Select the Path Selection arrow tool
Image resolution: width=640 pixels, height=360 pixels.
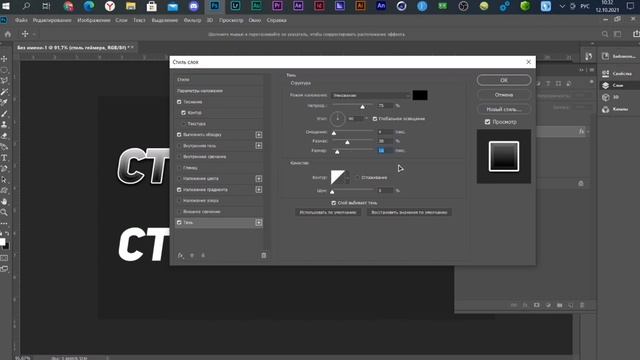point(4,180)
